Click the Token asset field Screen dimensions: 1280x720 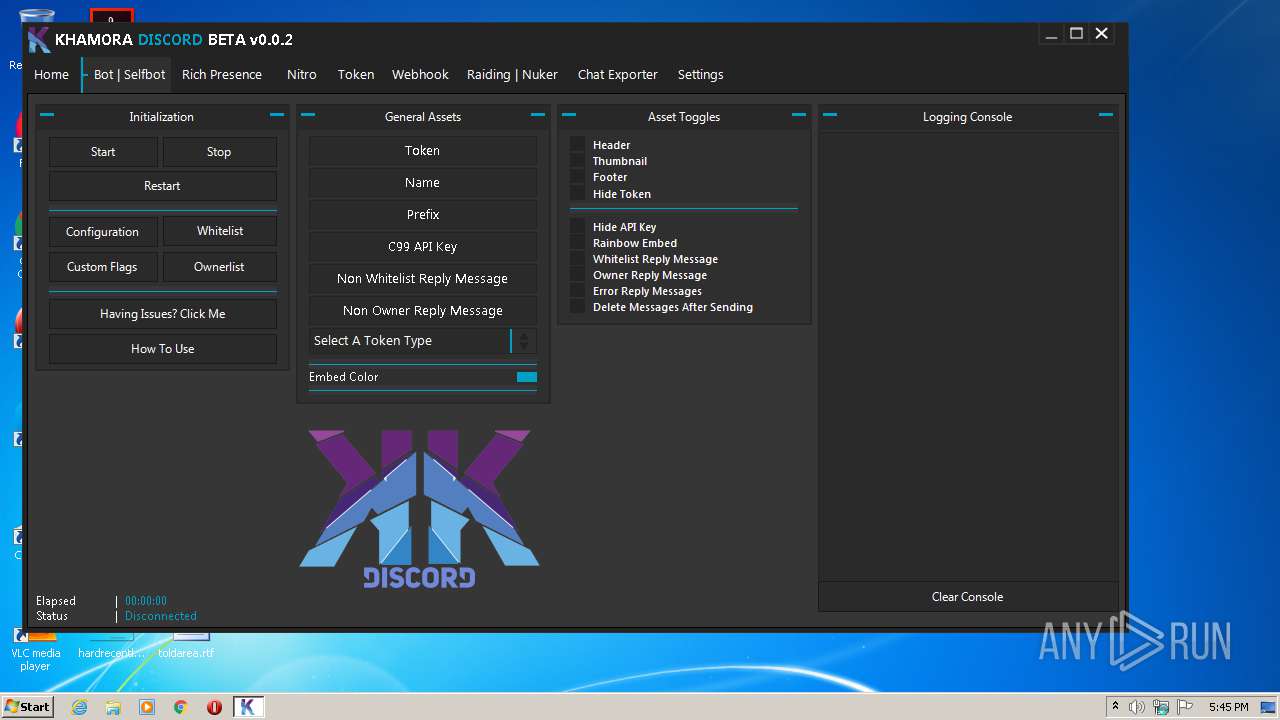423,151
